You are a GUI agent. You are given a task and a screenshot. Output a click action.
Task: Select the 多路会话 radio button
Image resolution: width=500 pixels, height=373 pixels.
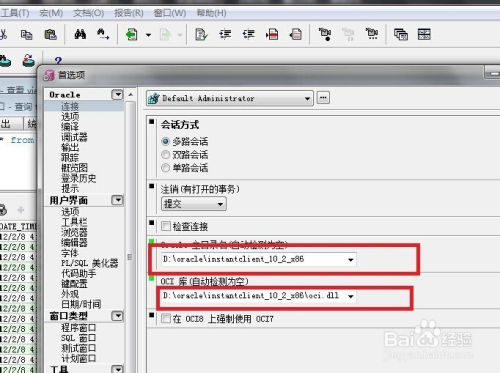pos(165,142)
